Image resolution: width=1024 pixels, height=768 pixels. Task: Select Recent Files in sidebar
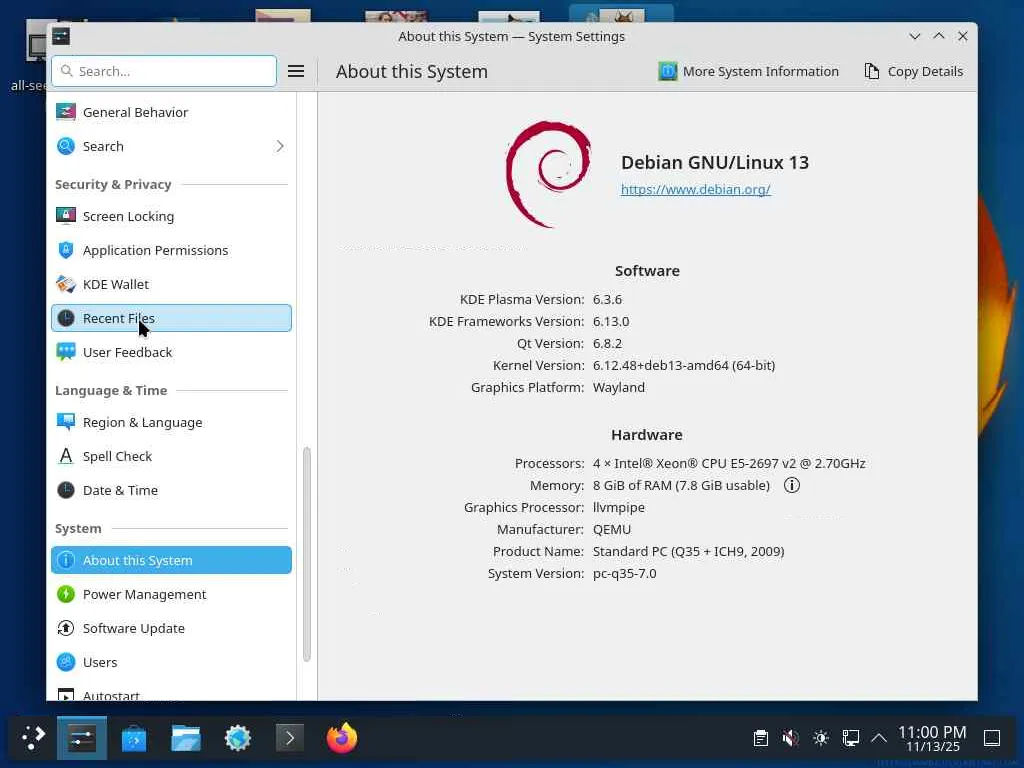coord(171,318)
